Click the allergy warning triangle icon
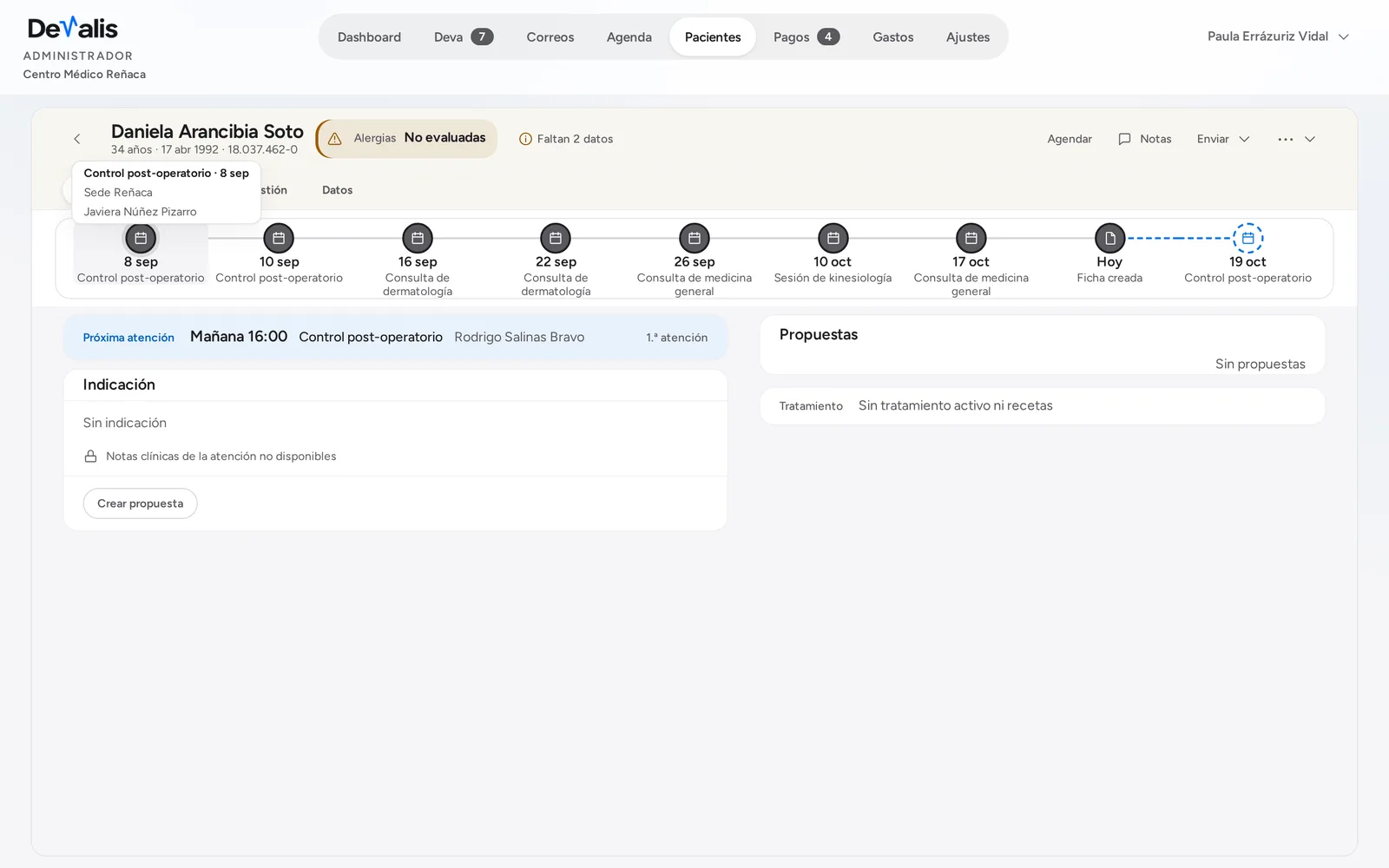Image resolution: width=1389 pixels, height=868 pixels. pos(335,139)
